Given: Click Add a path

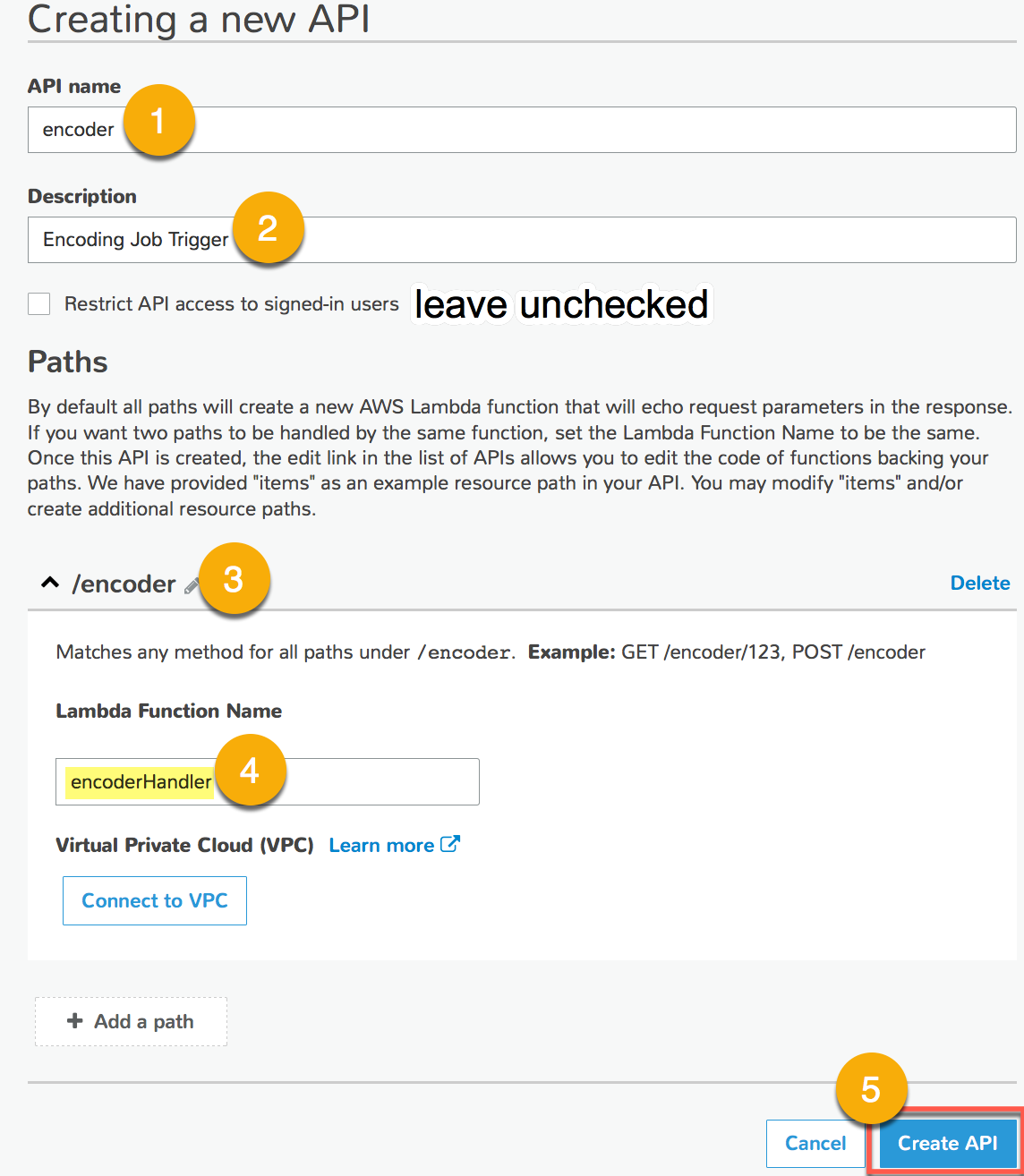Looking at the screenshot, I should tap(130, 1020).
